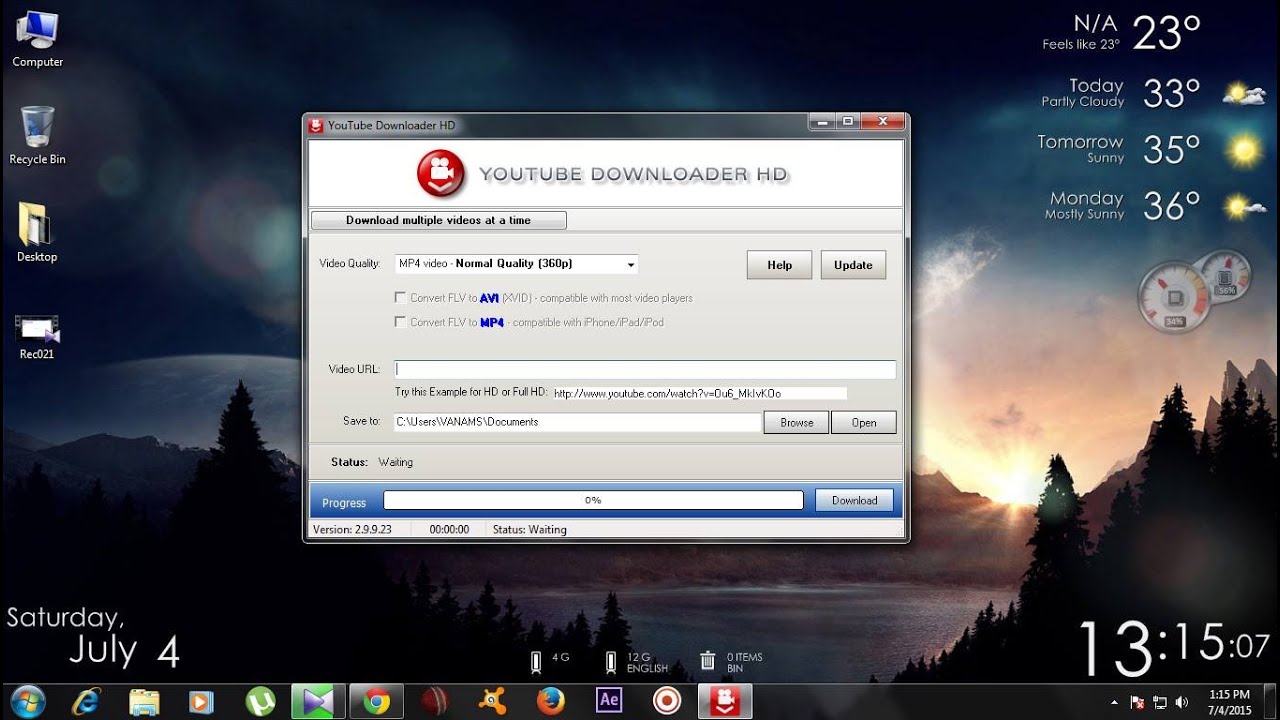Select the example YouTube URL text
The image size is (1280, 720).
click(668, 393)
